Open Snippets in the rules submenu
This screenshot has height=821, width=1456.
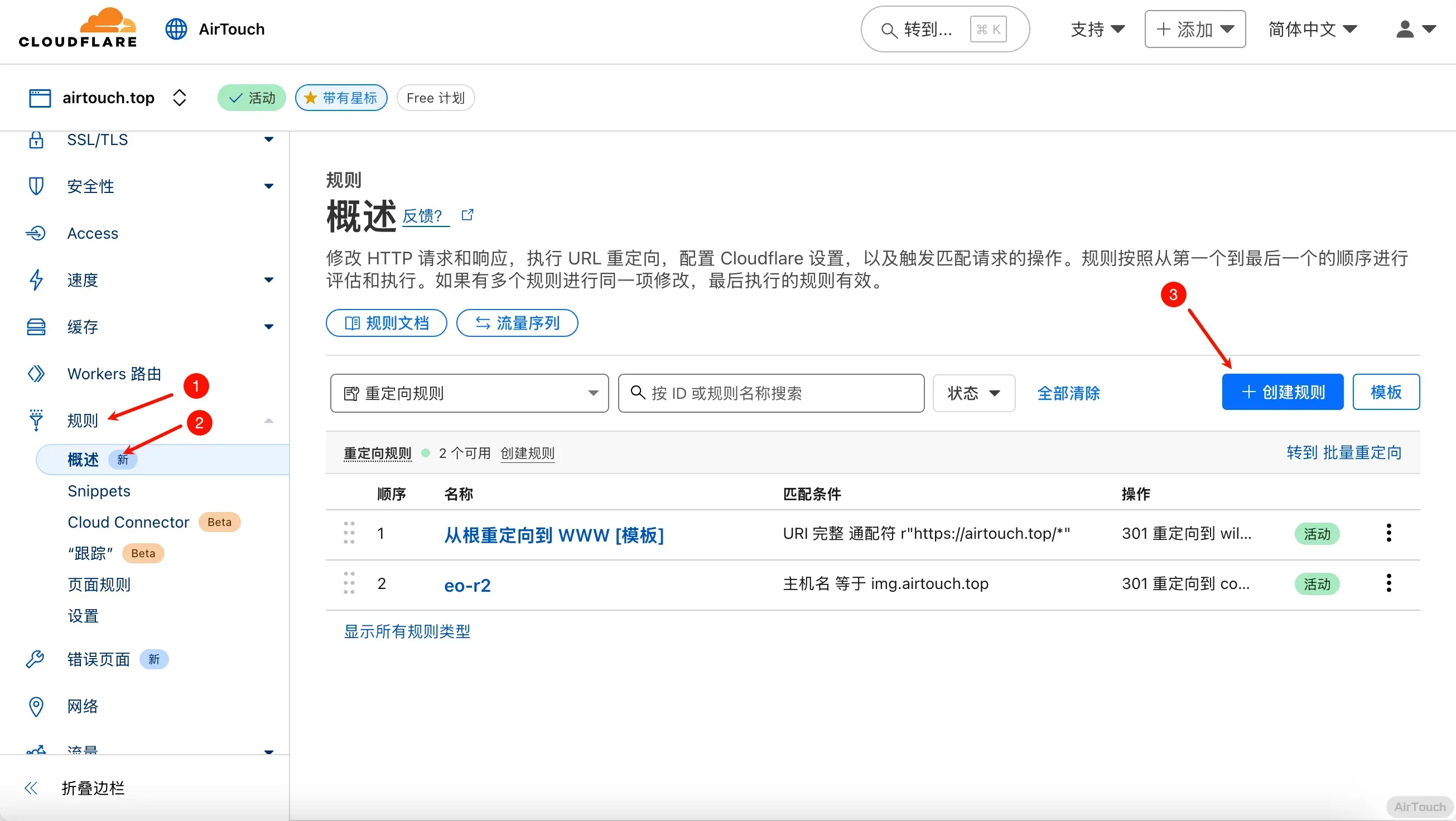[x=99, y=491]
